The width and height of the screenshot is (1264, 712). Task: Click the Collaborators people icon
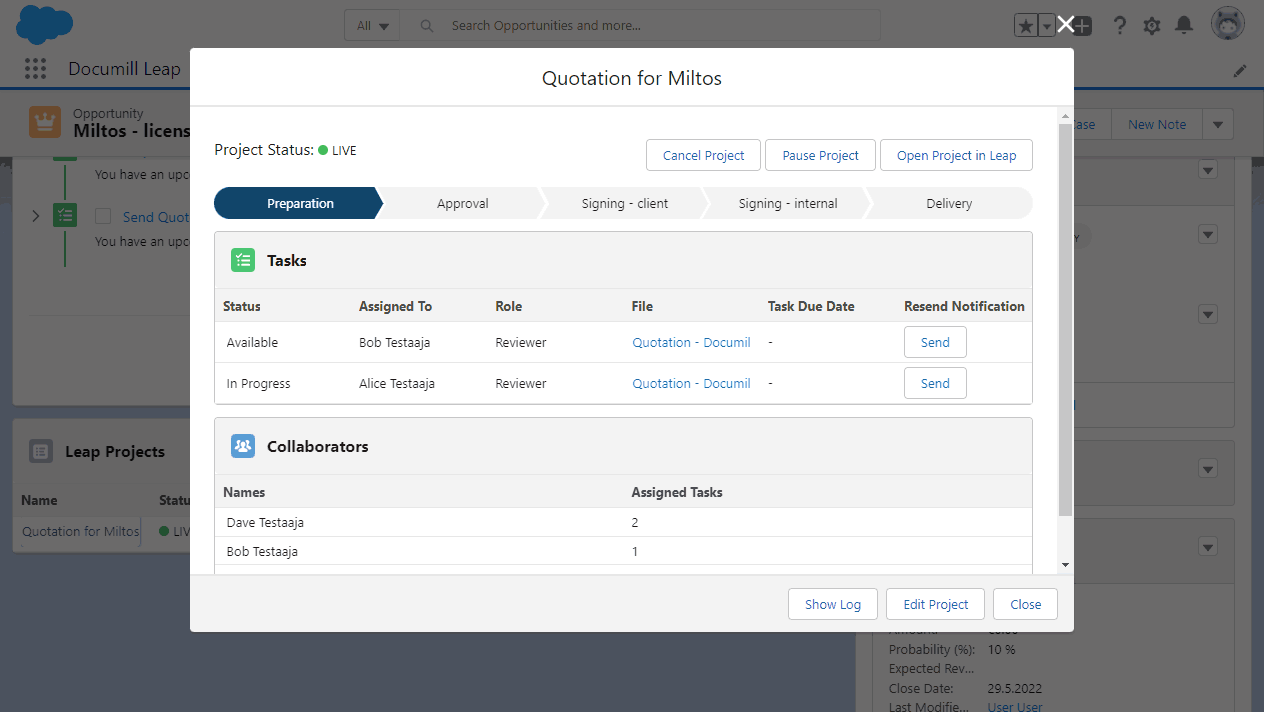pyautogui.click(x=242, y=446)
